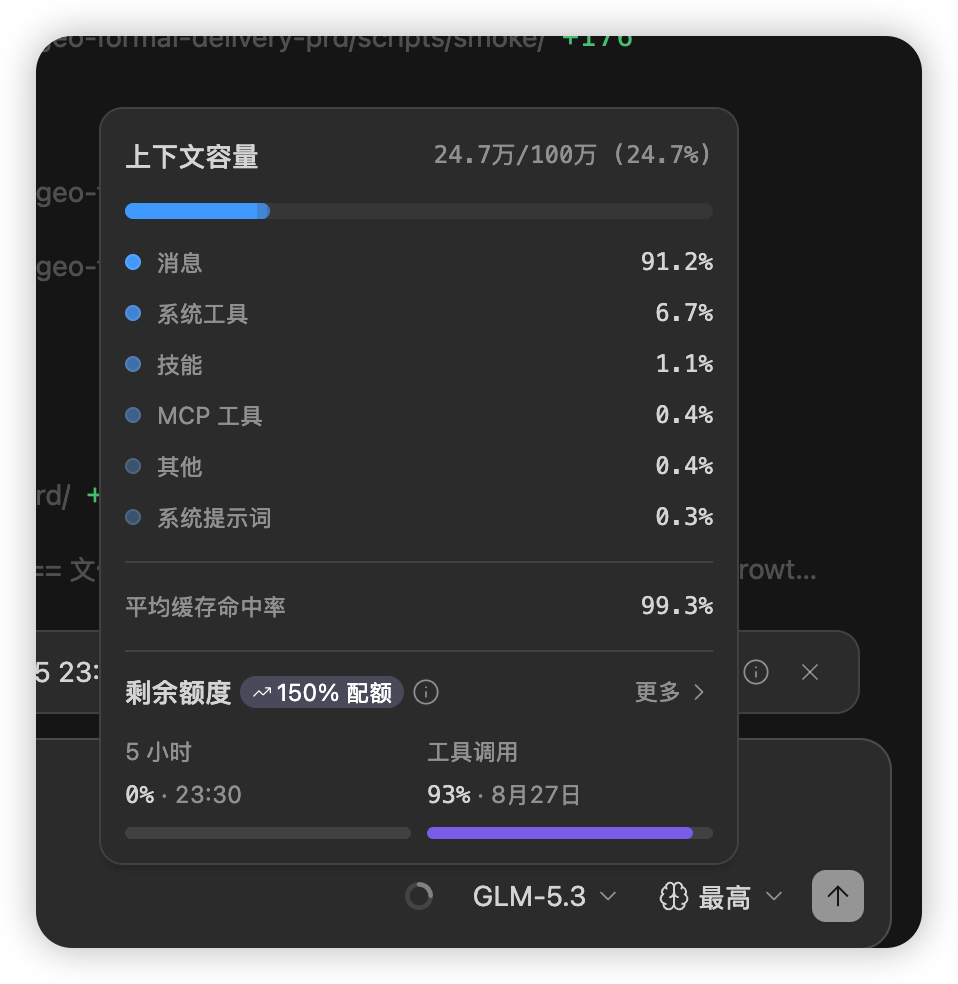Open the quota info icon
This screenshot has width=958, height=984.
[426, 692]
